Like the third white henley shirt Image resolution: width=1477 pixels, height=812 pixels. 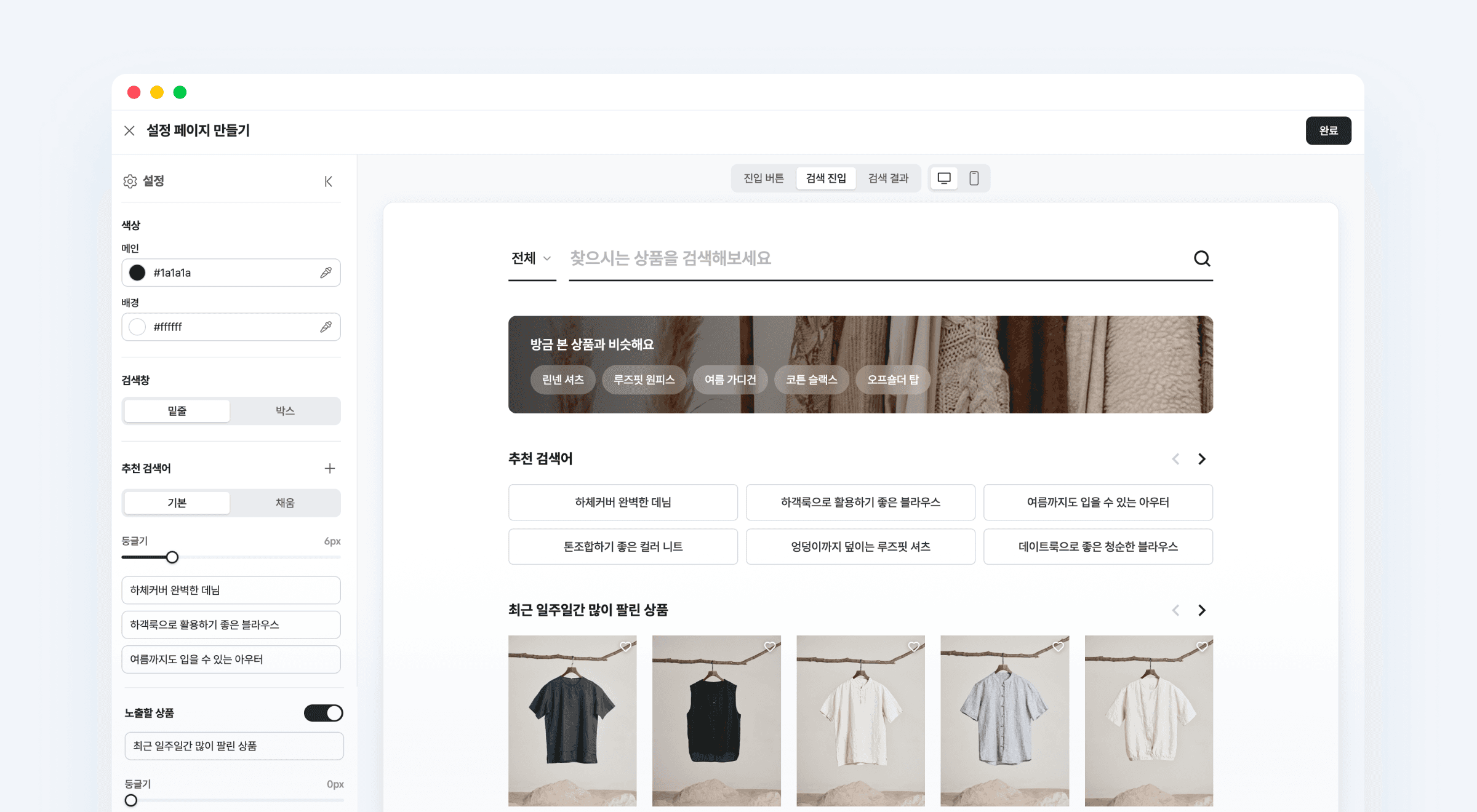[x=913, y=647]
